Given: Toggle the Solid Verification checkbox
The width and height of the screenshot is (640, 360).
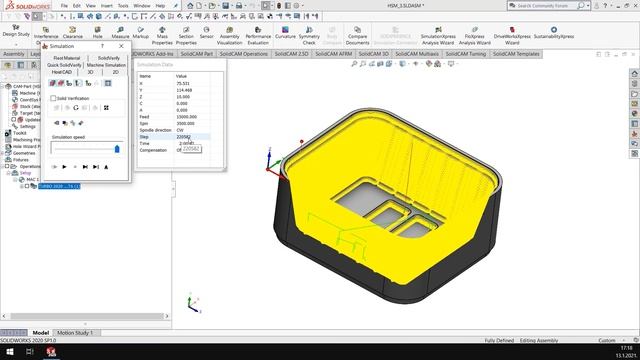Looking at the screenshot, I should click(53, 98).
